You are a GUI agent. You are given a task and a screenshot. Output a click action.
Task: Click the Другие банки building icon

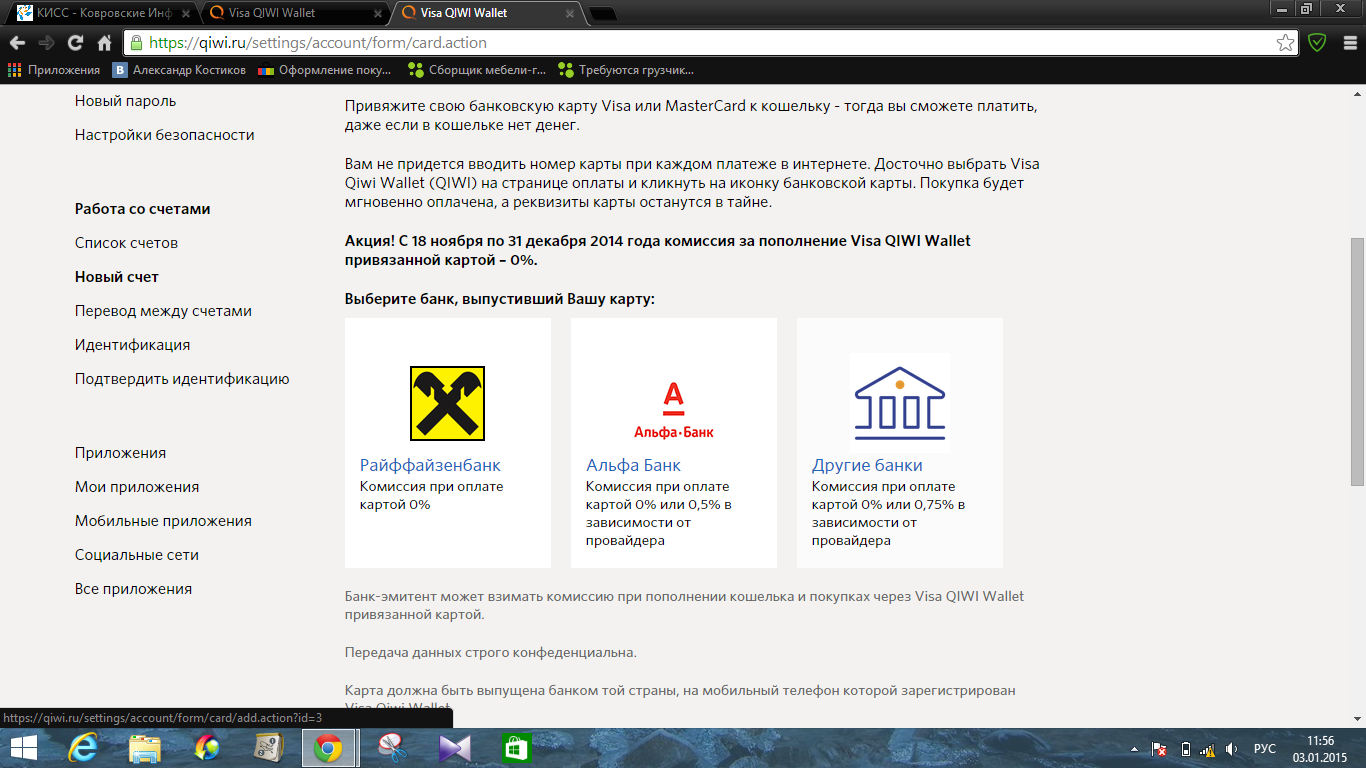tap(900, 403)
